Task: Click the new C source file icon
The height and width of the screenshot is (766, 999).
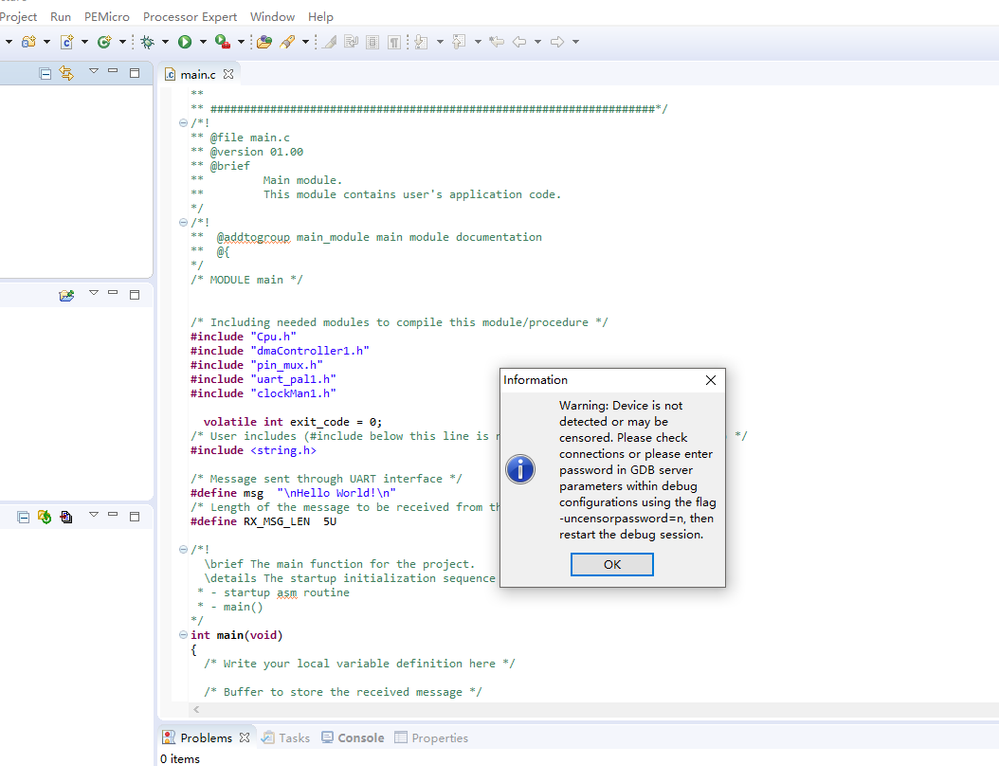Action: click(67, 42)
